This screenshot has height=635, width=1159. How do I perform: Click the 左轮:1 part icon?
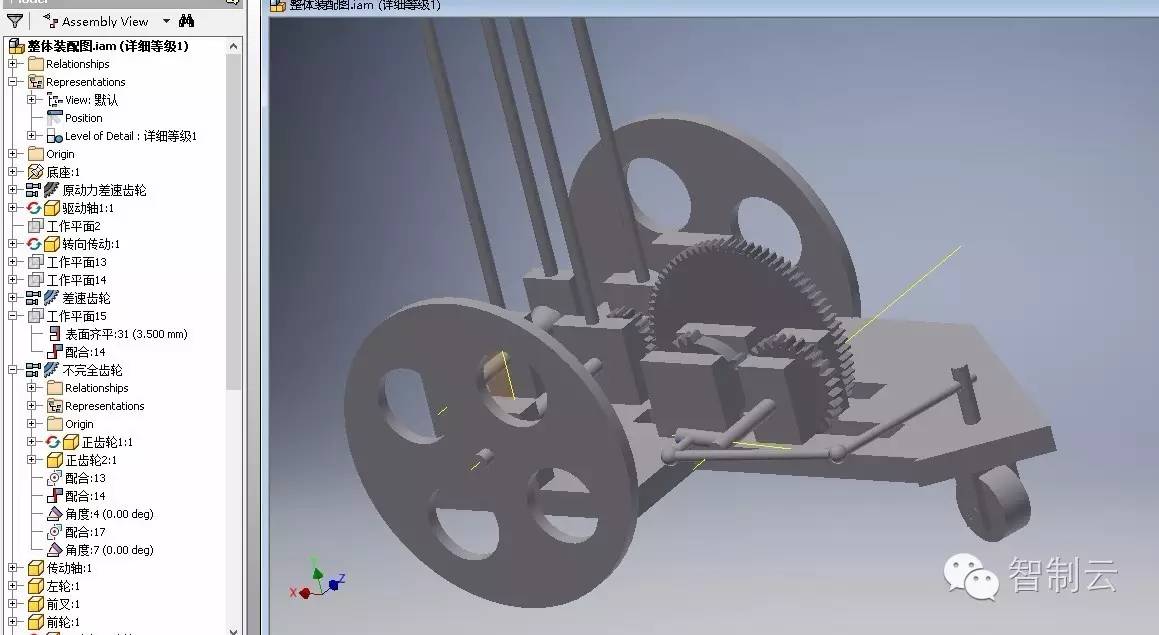coord(35,586)
